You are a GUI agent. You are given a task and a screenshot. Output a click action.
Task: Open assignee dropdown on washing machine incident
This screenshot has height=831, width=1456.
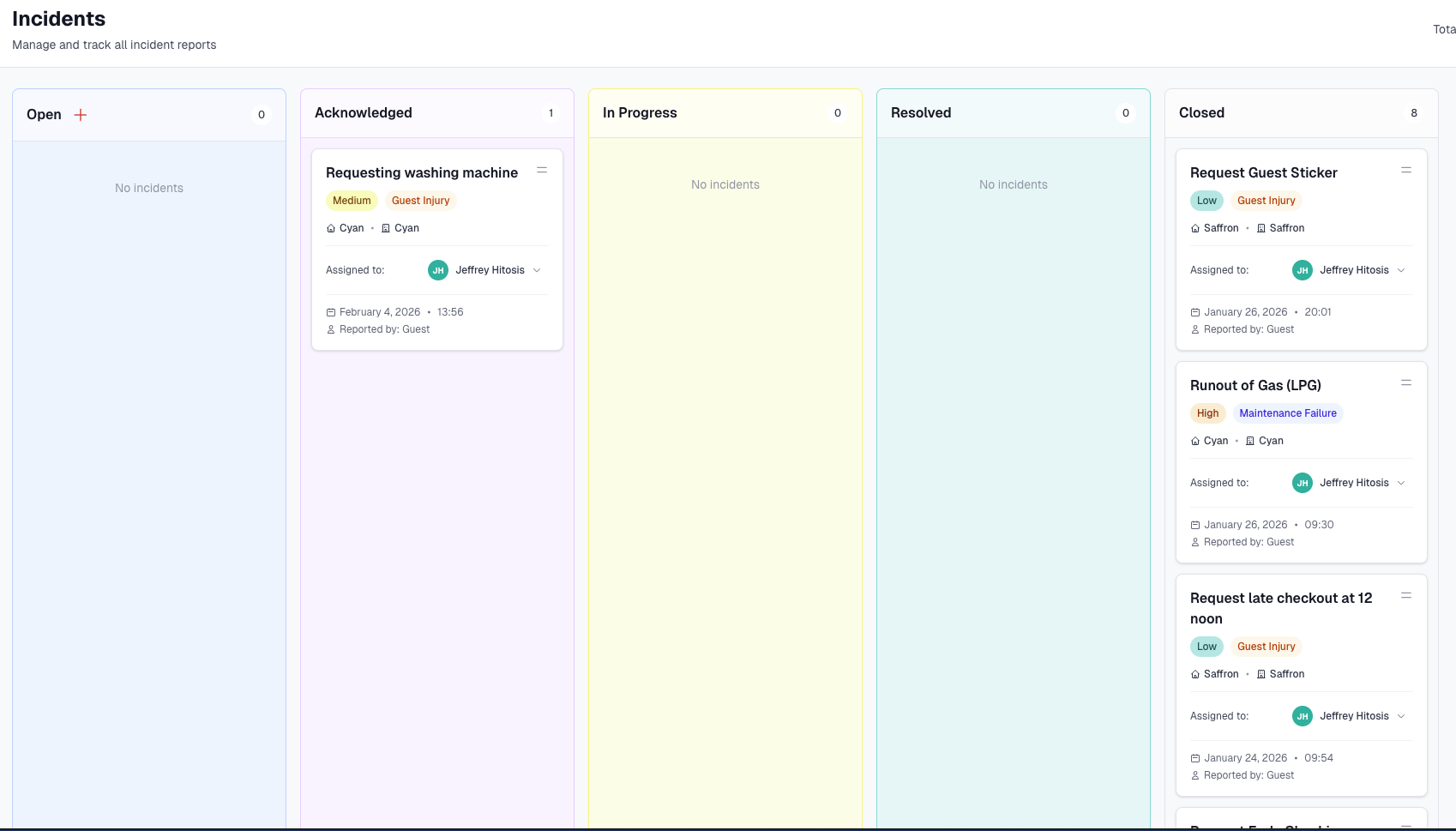[537, 270]
